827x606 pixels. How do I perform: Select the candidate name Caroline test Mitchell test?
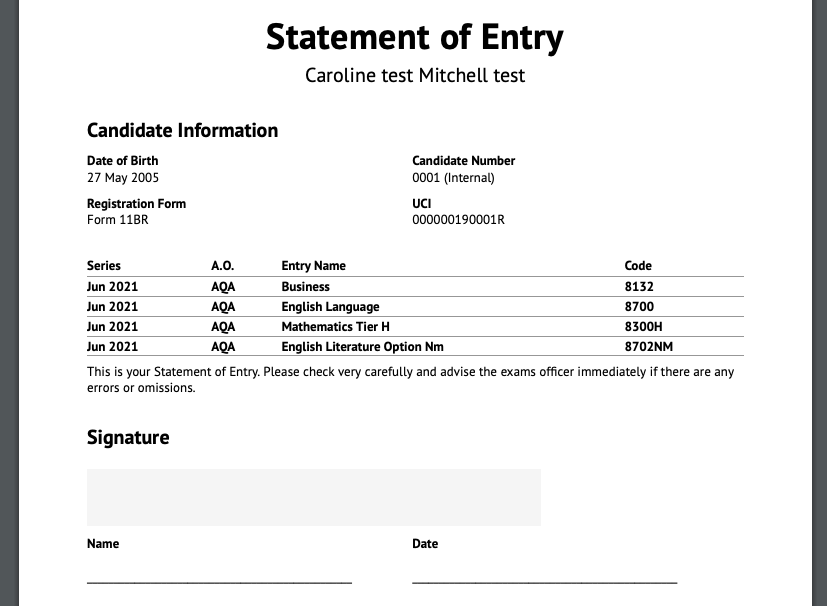pyautogui.click(x=414, y=75)
